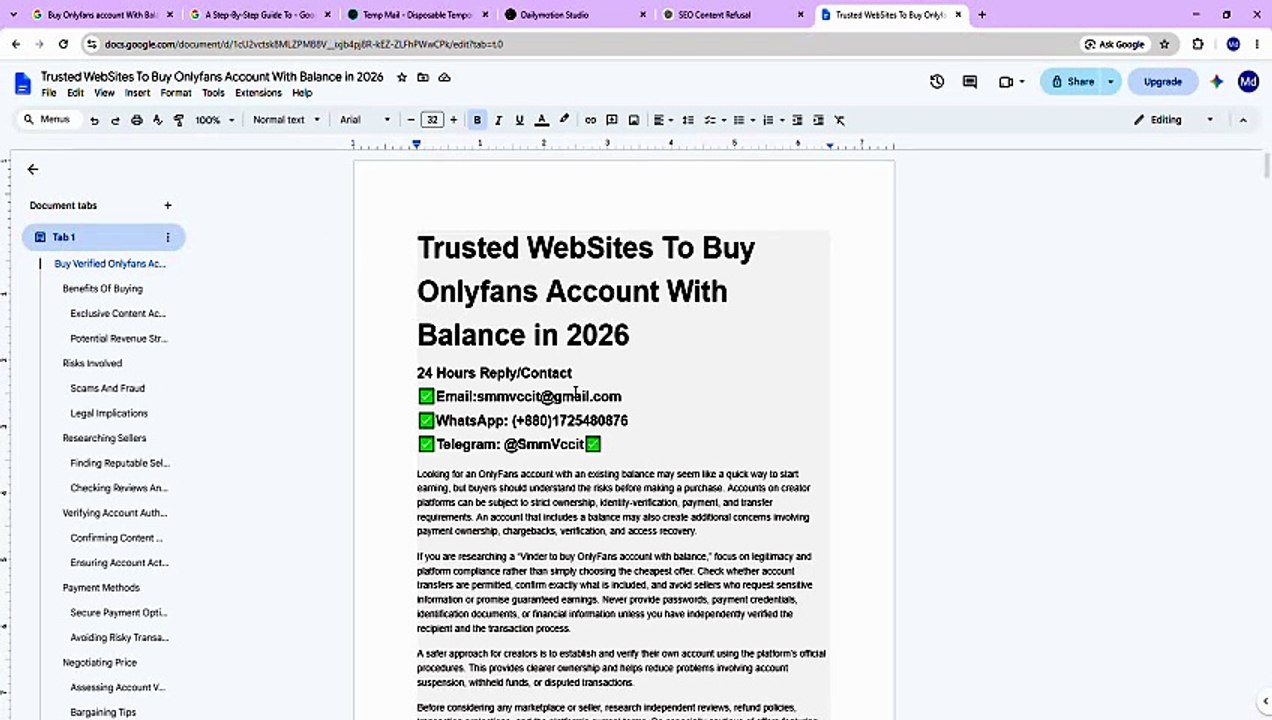Select the Paint format roller tool
Image resolution: width=1272 pixels, height=720 pixels.
pyautogui.click(x=178, y=120)
